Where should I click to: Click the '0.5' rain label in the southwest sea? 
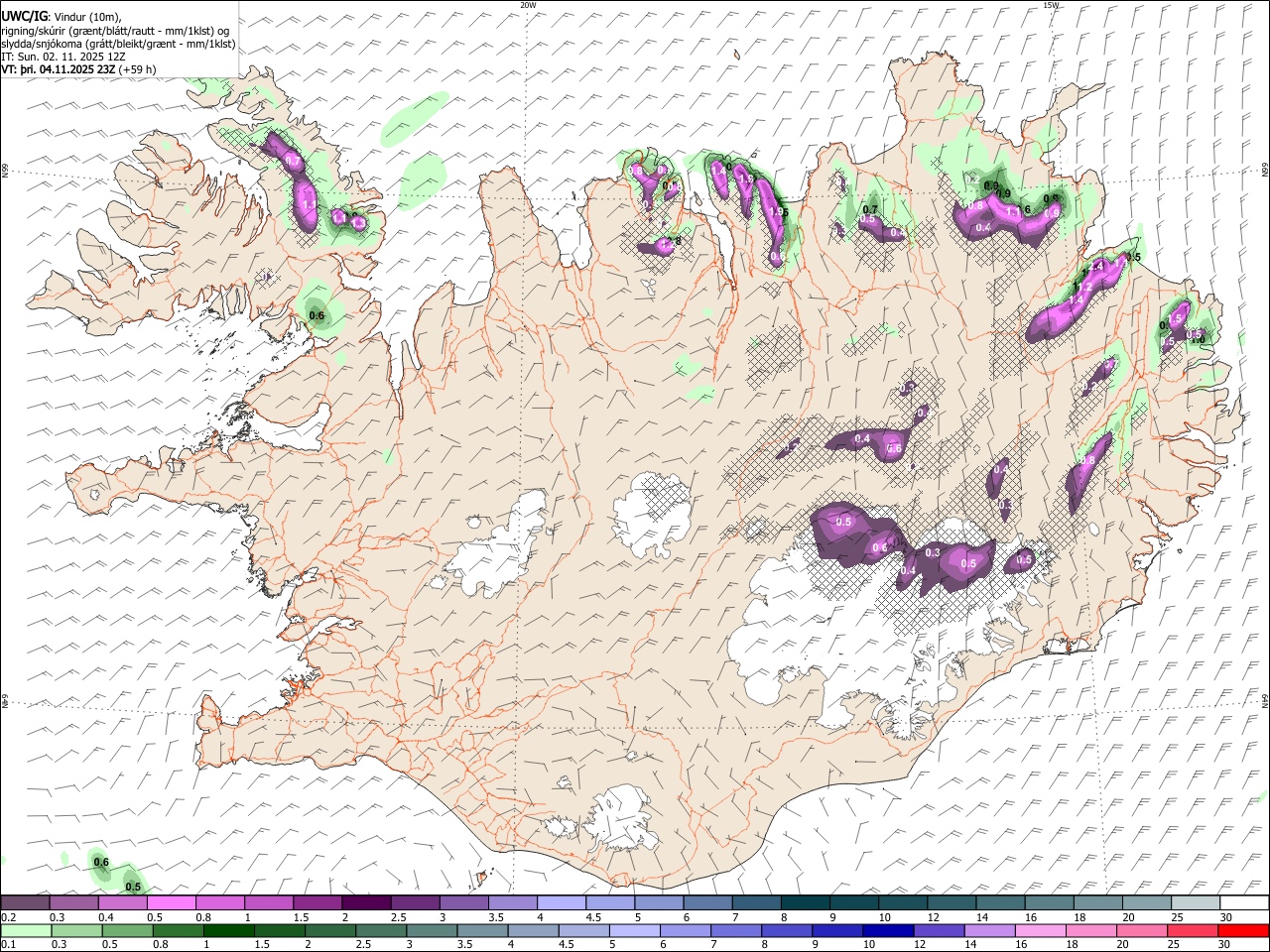[133, 887]
